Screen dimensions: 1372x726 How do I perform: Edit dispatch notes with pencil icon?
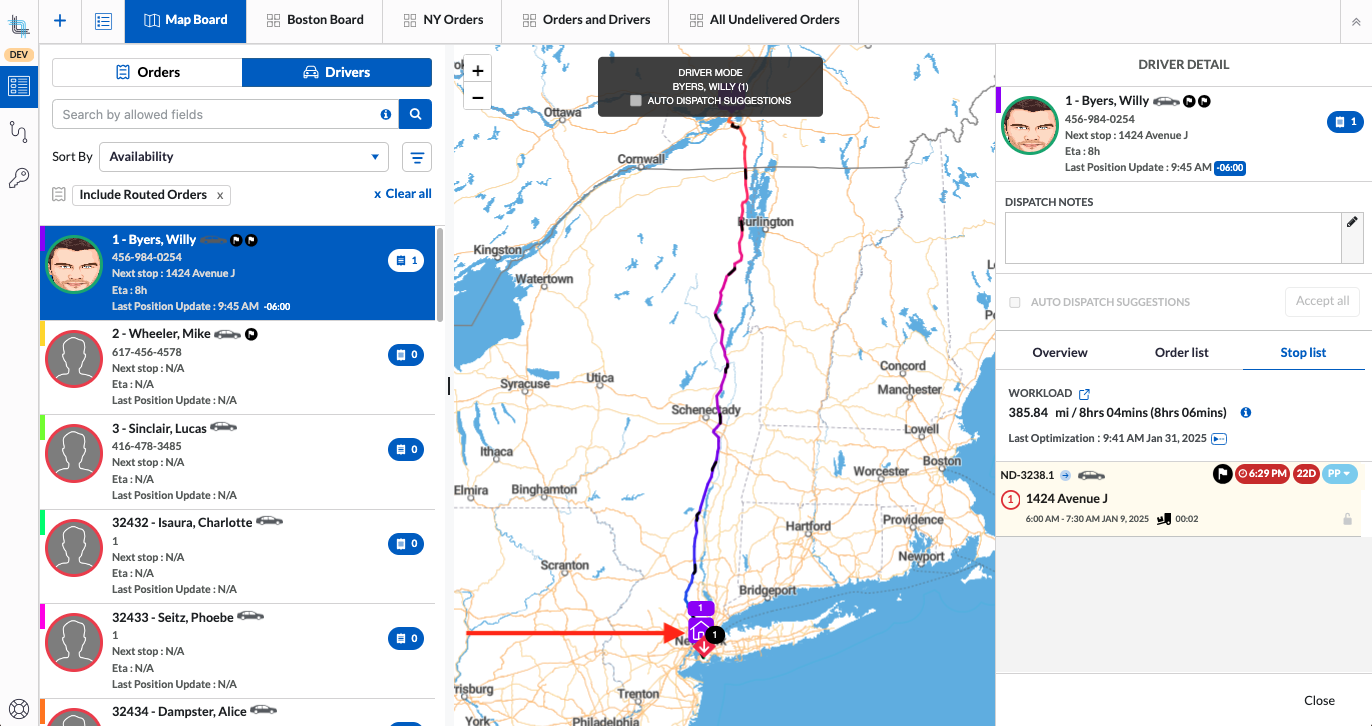tap(1352, 222)
